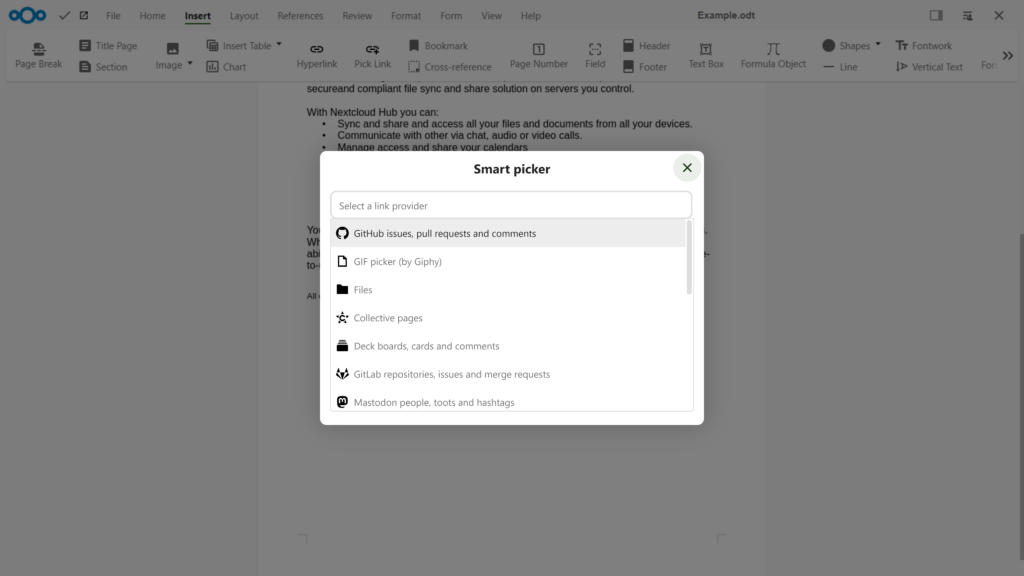Choose GitLab repositories link provider
1024x576 pixels.
tap(452, 374)
